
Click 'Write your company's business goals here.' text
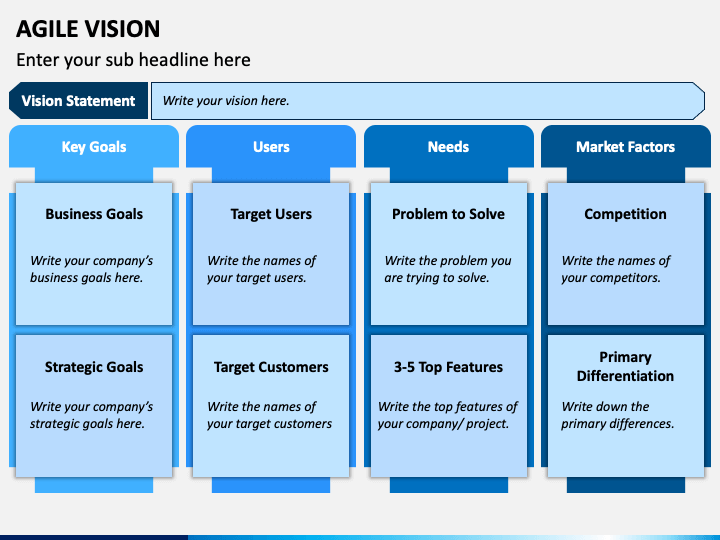(91, 269)
